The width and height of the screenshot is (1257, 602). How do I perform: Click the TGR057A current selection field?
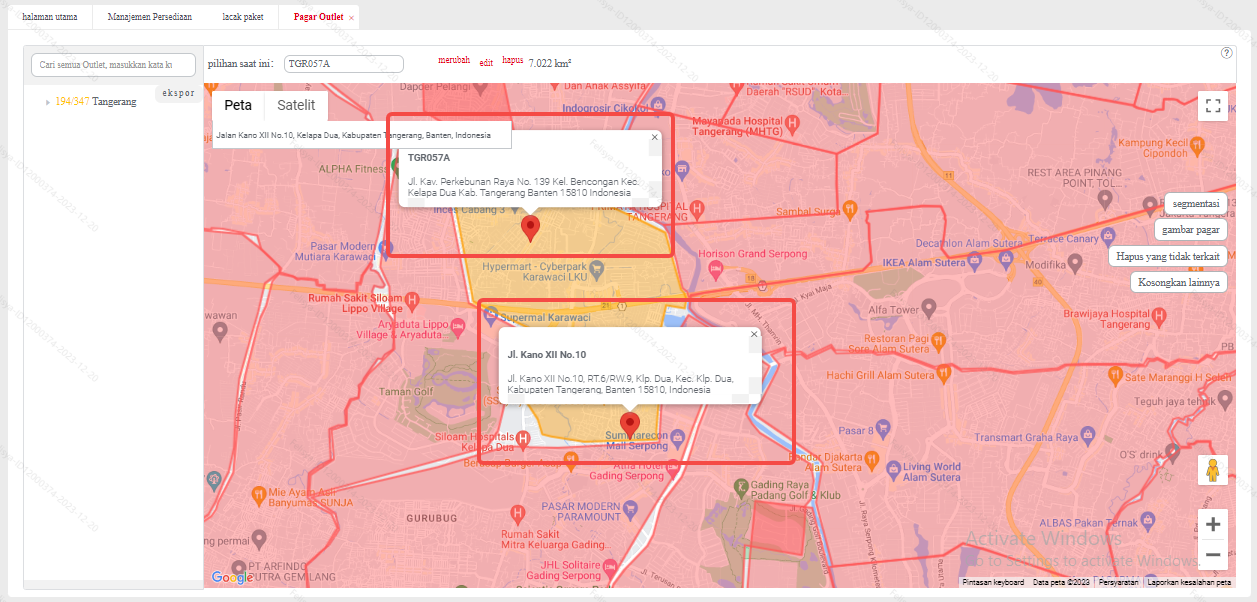click(x=344, y=64)
